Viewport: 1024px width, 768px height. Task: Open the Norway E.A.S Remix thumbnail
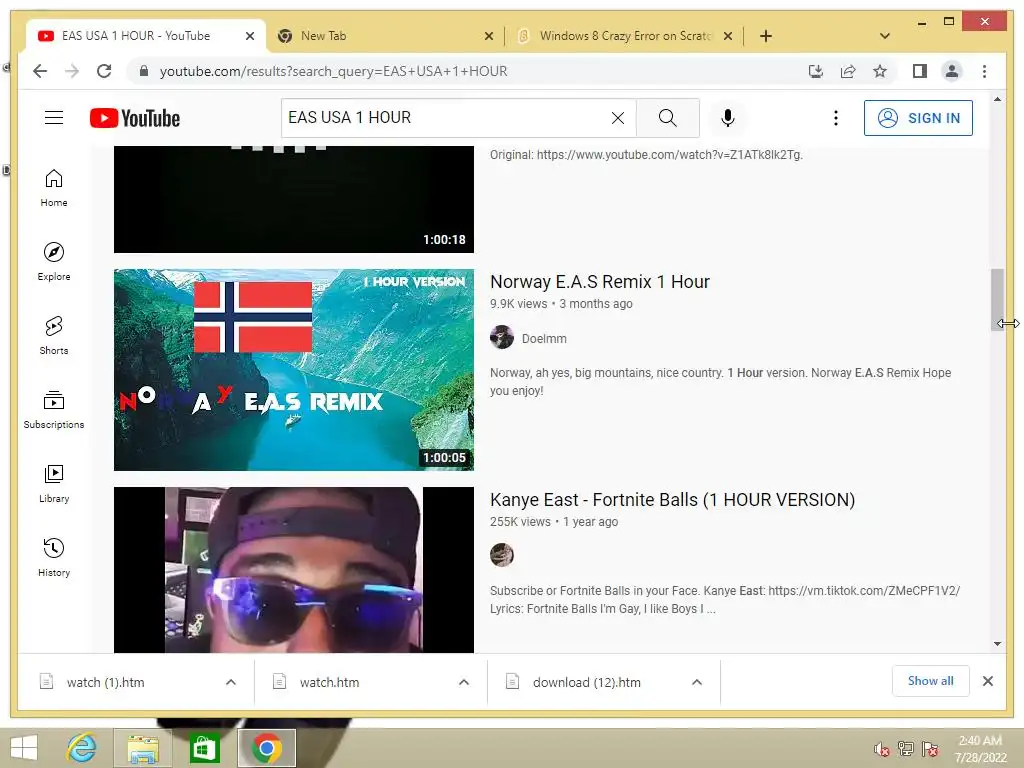[x=294, y=370]
